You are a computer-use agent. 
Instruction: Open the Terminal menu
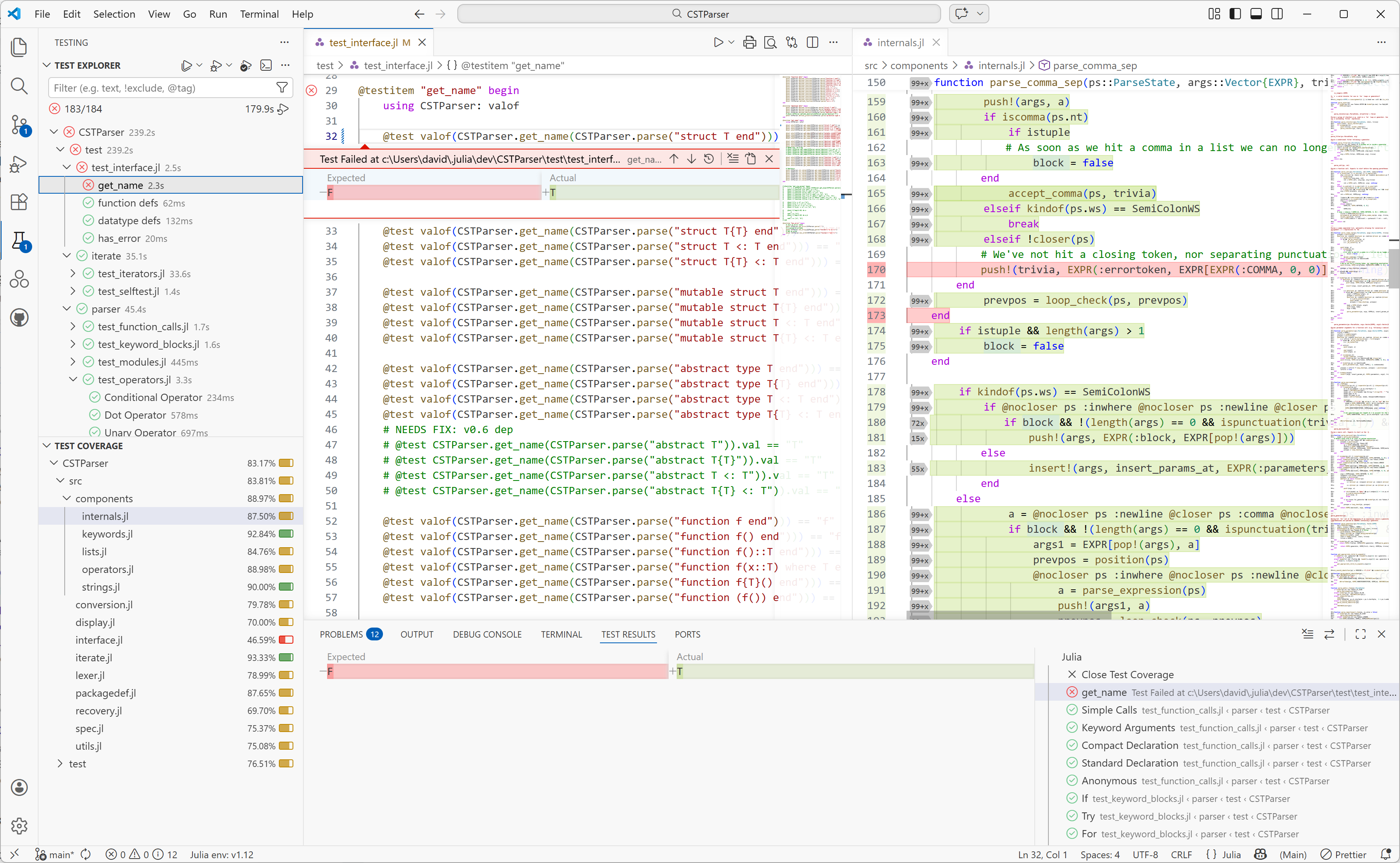pos(260,14)
